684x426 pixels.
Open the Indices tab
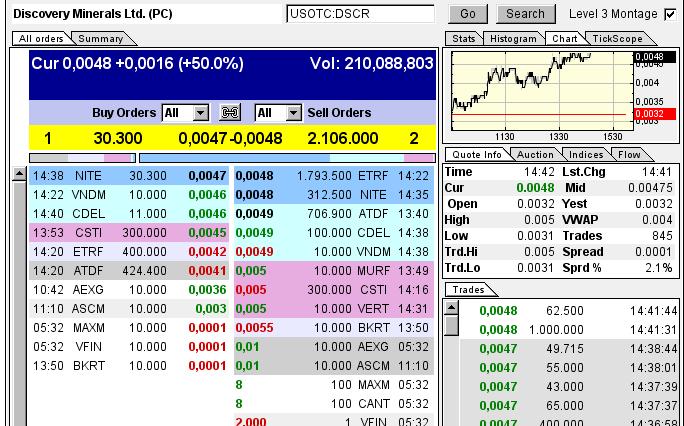[x=586, y=154]
